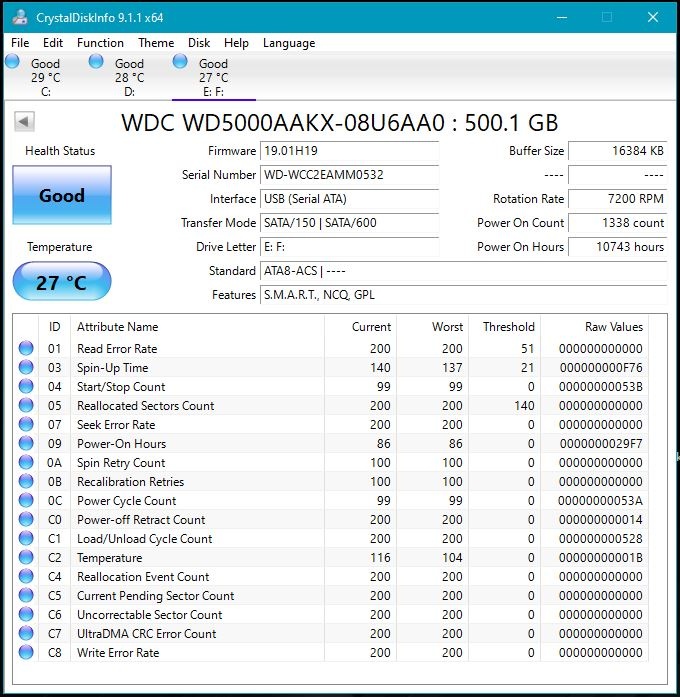Click the Interface field USB (Serial ATA)
Viewport: 680px width, 697px height.
tap(349, 199)
